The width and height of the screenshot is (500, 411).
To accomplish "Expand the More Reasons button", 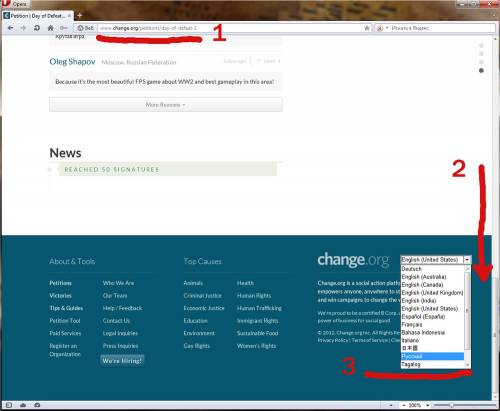I will point(166,105).
